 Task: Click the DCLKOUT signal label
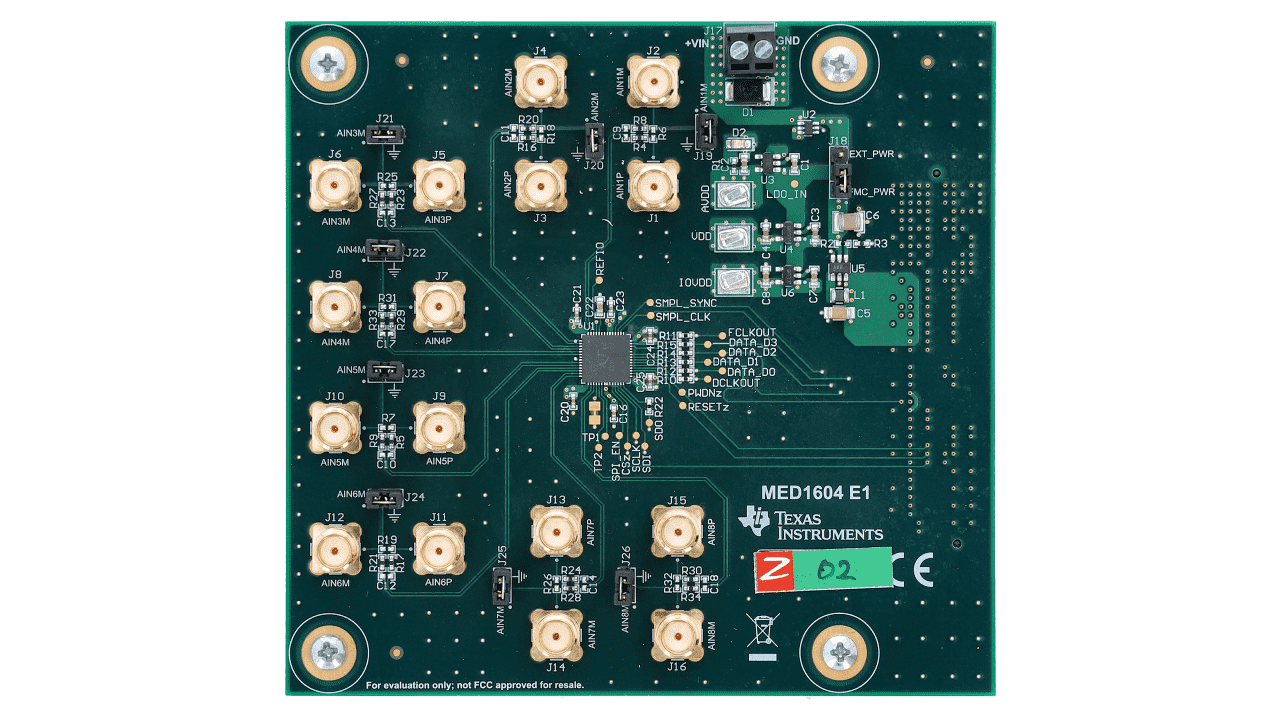736,381
